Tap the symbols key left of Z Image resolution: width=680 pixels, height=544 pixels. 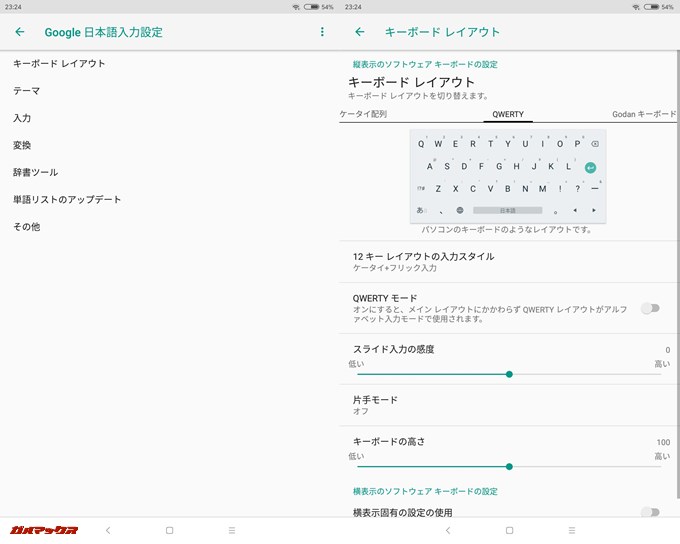pyautogui.click(x=421, y=189)
